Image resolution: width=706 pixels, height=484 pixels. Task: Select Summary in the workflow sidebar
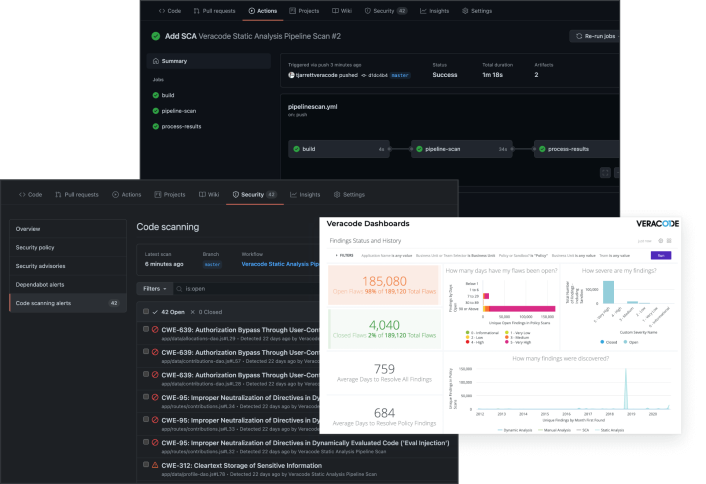pos(208,61)
